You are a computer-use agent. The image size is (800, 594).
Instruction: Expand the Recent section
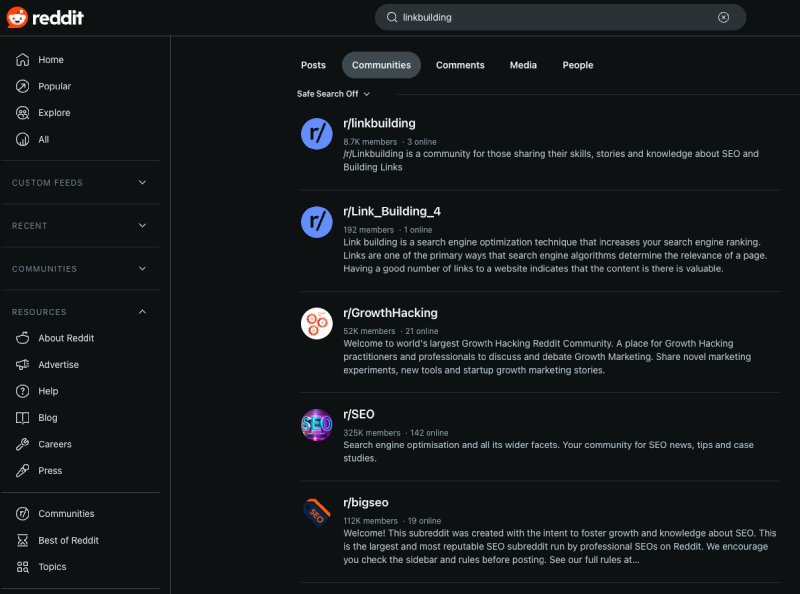click(x=80, y=226)
